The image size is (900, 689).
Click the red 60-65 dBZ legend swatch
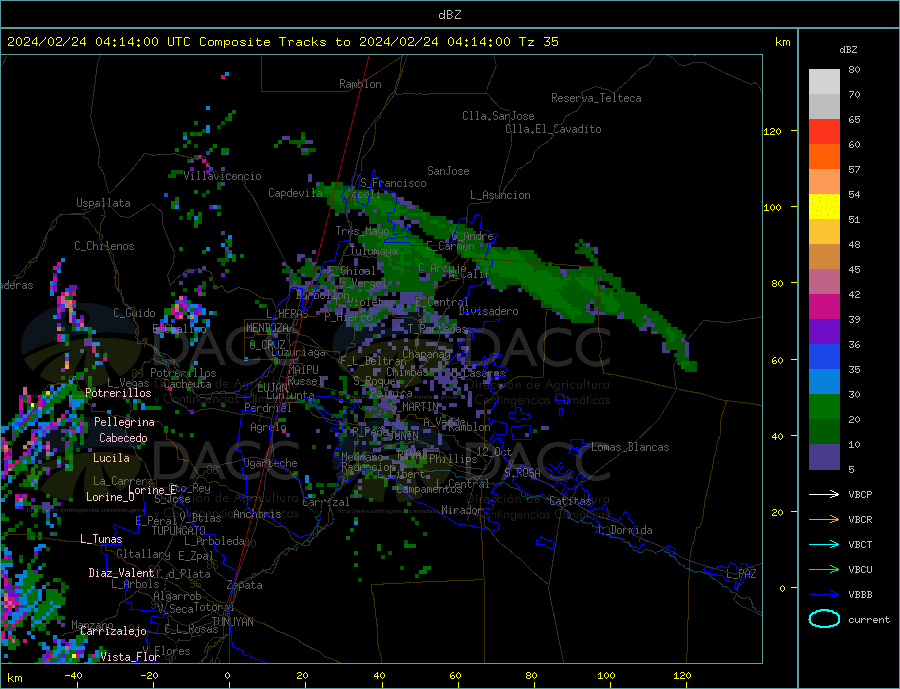pos(824,131)
